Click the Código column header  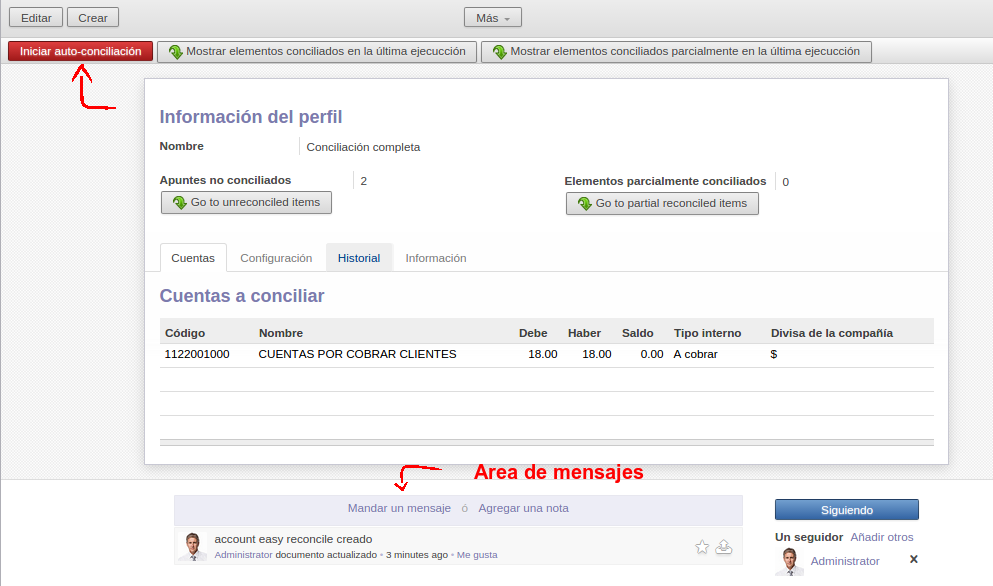(185, 333)
